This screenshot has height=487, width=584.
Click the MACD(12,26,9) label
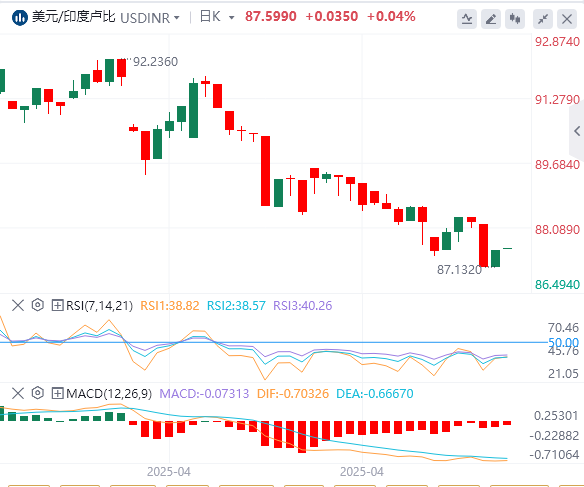(x=109, y=394)
